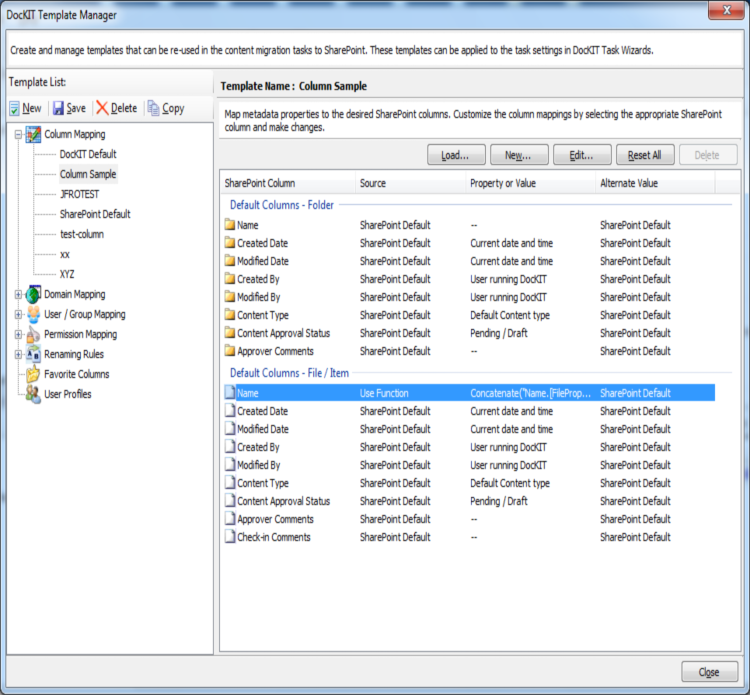Click the Renaming Rules AB icon
750x695 pixels.
(33, 354)
